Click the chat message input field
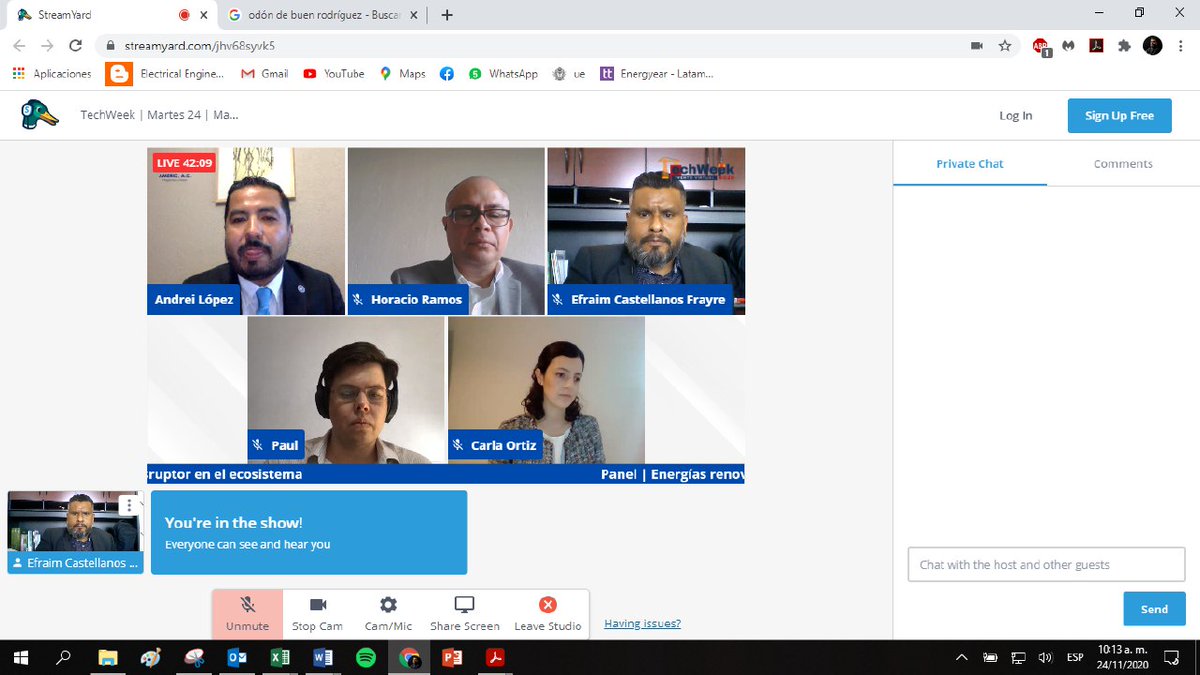 pos(1046,565)
